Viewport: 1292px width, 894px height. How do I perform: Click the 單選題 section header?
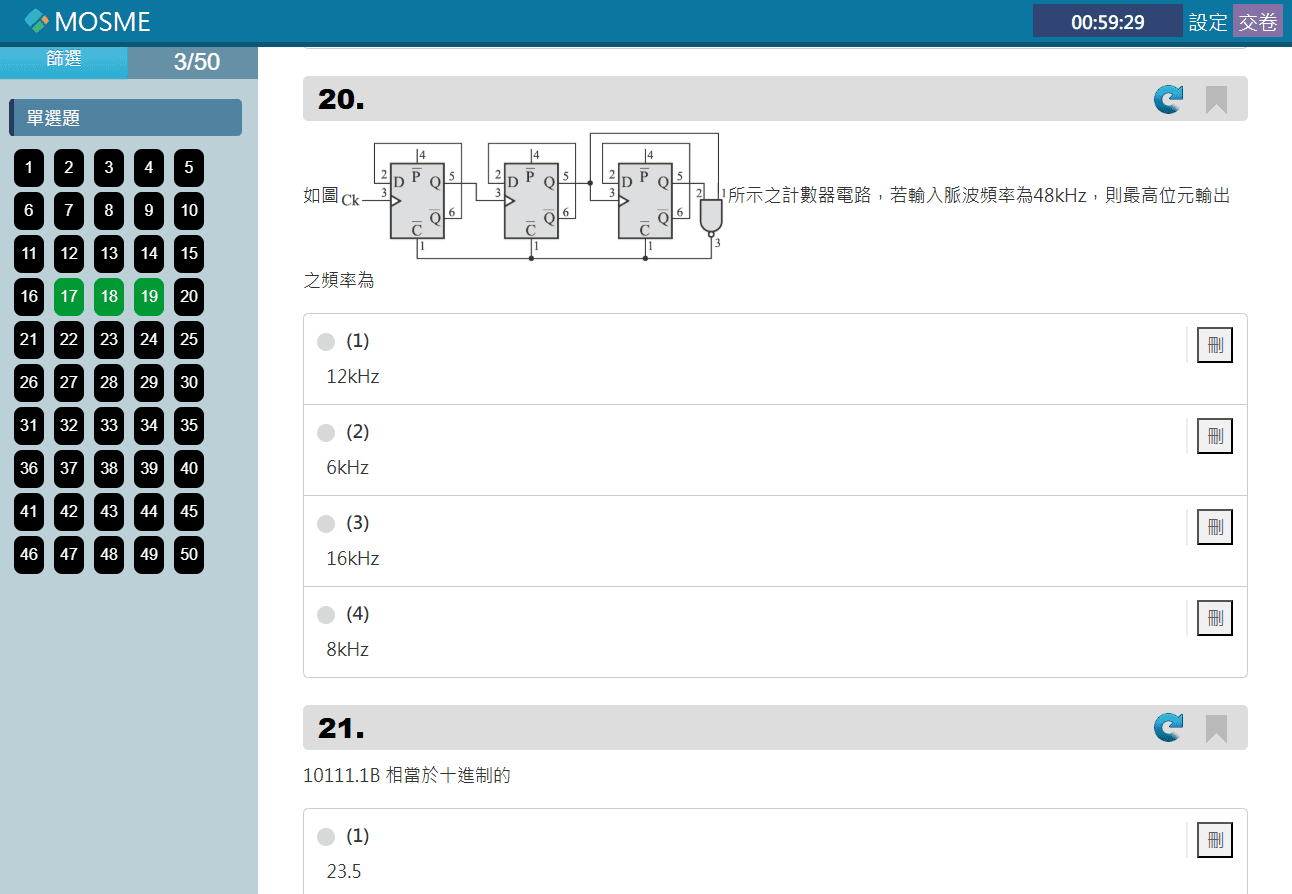tap(126, 118)
